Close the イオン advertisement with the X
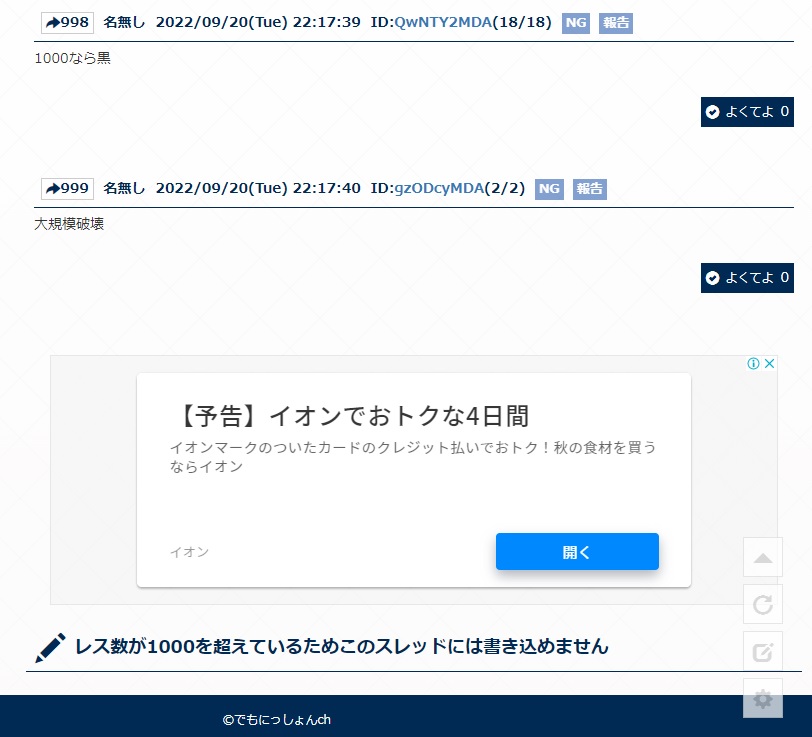This screenshot has width=812, height=737. tap(769, 364)
